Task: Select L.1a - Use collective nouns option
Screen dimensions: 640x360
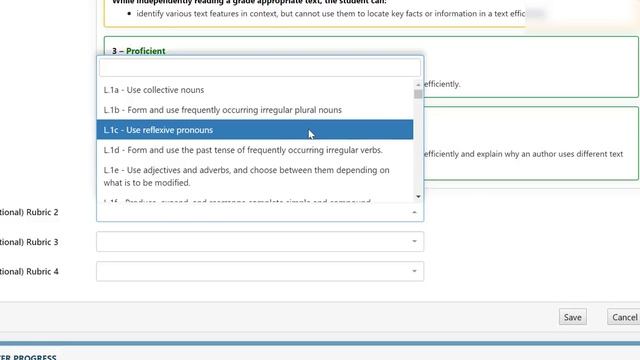Action: click(x=255, y=90)
